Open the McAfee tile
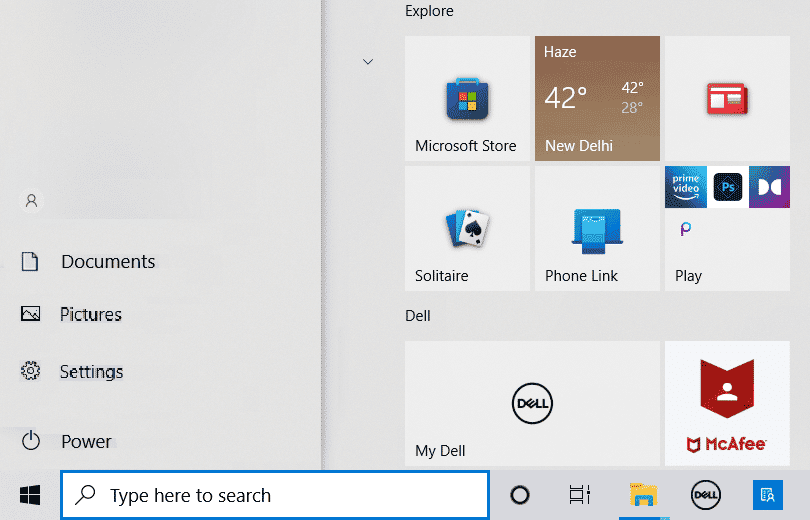Screen dimensions: 810x520 [727, 403]
